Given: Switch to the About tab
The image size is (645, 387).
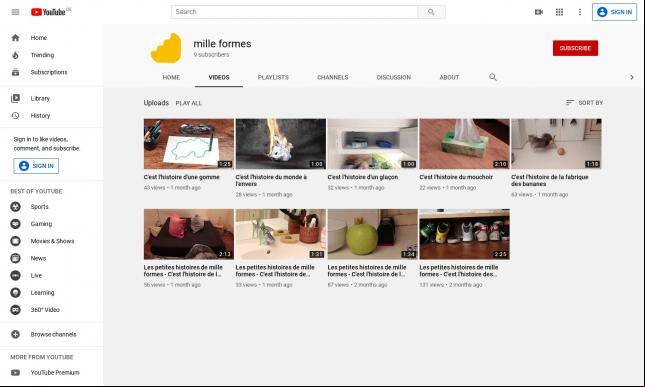Looking at the screenshot, I should (449, 77).
